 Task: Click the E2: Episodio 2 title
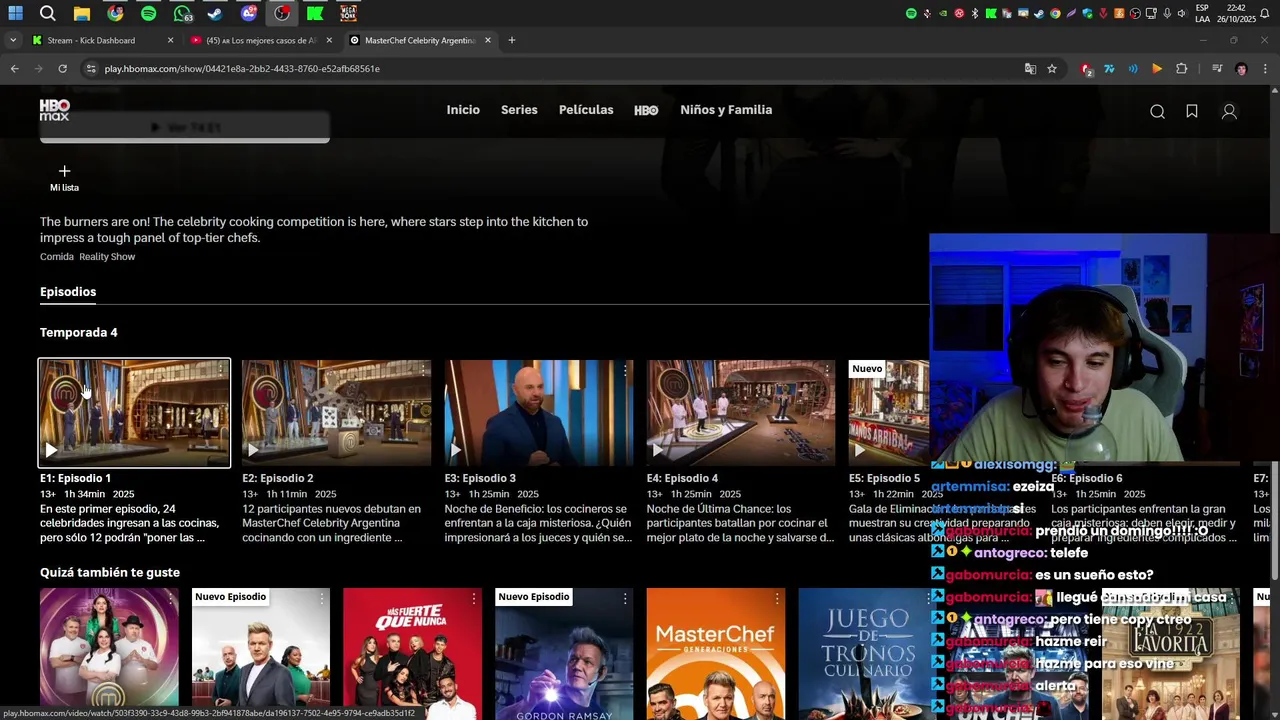[278, 478]
